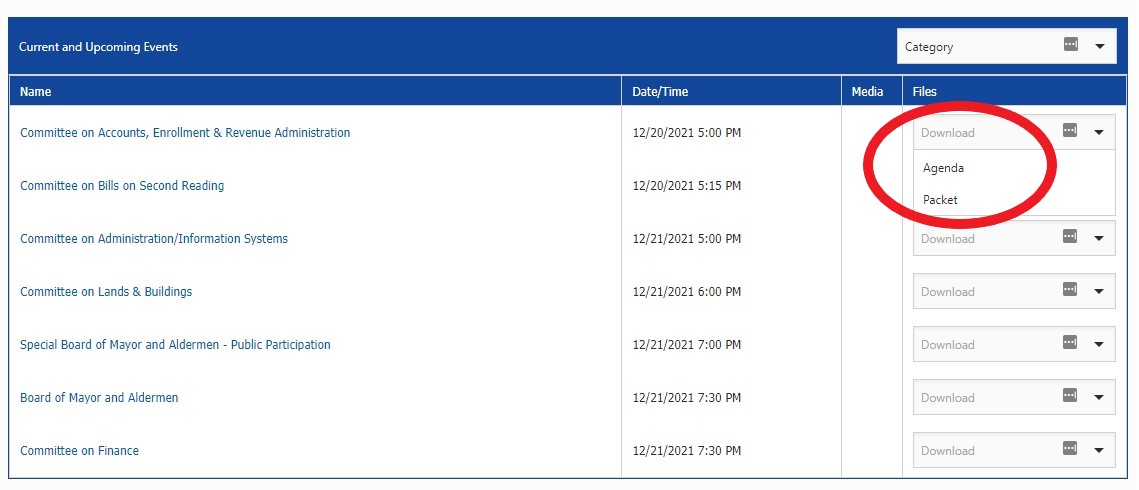Open the Committee on Bills on Second Reading link
This screenshot has height=490, width=1139.
(122, 186)
